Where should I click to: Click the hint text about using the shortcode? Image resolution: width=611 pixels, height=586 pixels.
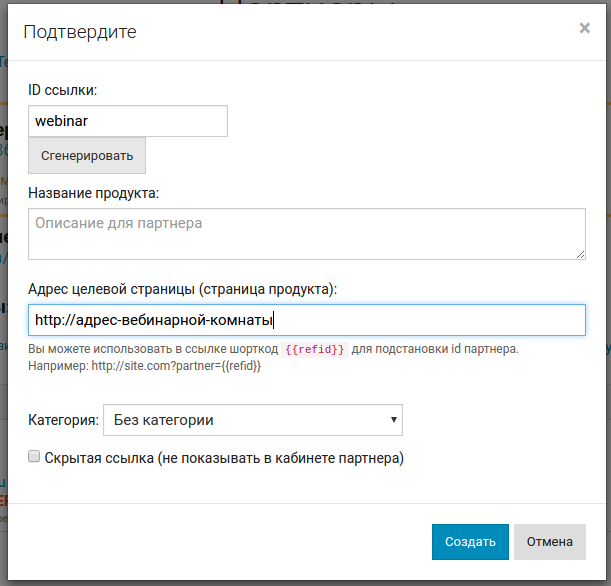pos(150,350)
